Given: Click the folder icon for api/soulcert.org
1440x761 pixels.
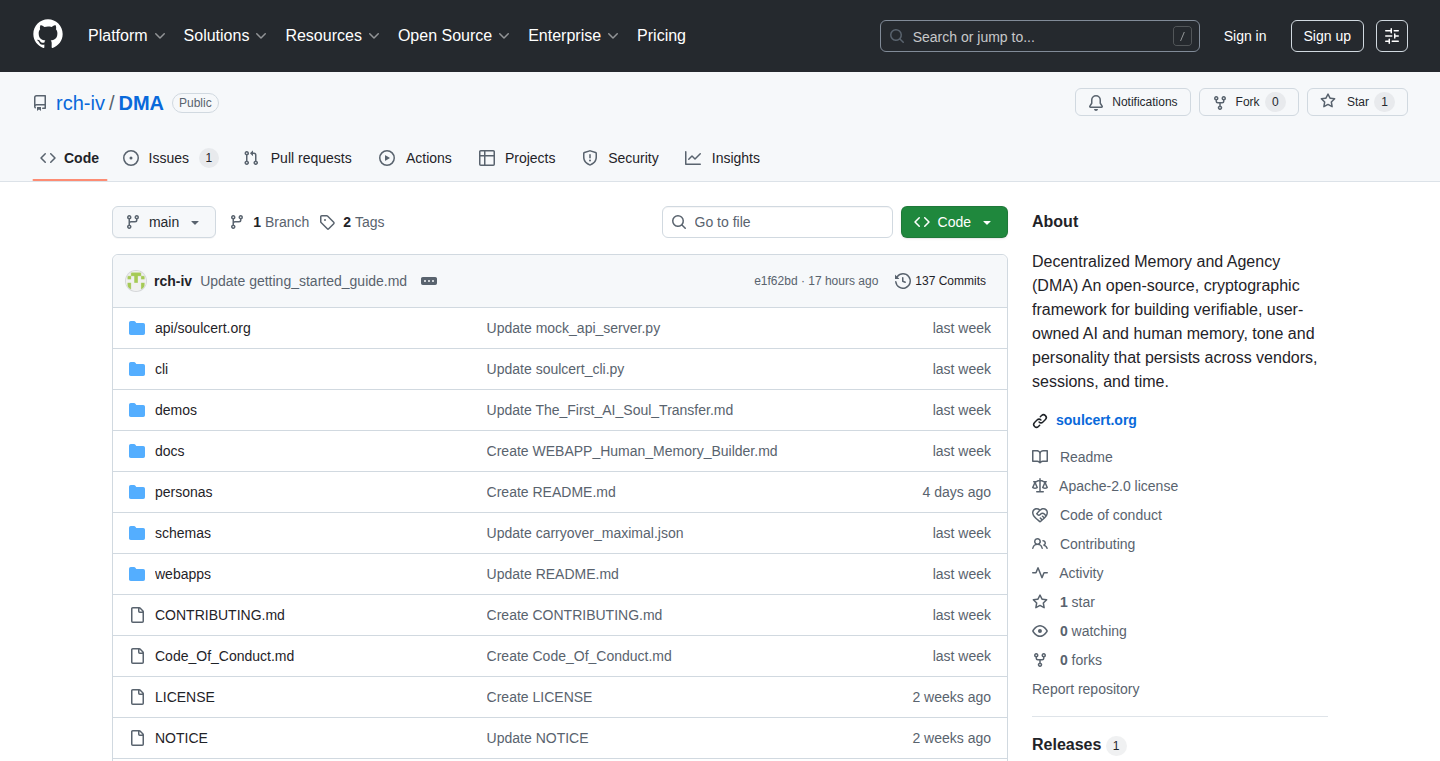Looking at the screenshot, I should [x=137, y=328].
